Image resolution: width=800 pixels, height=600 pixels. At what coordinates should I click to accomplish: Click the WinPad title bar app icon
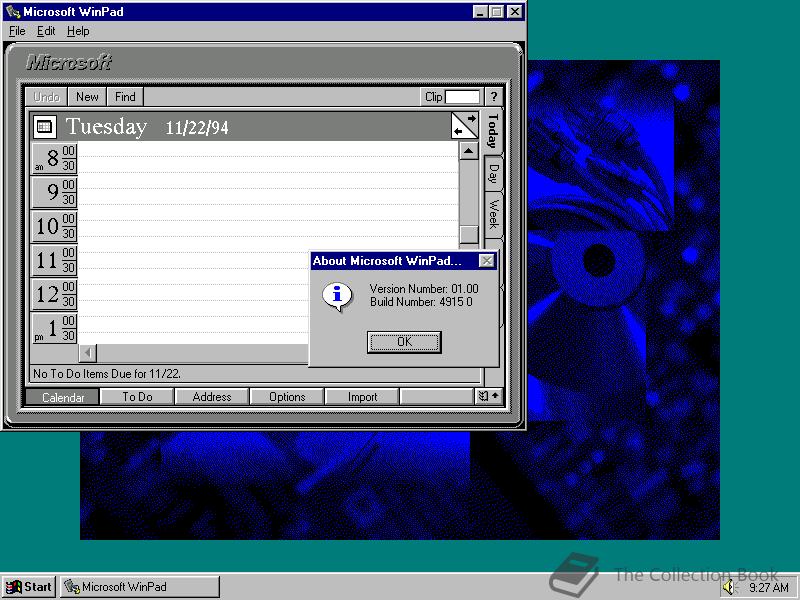pyautogui.click(x=13, y=11)
